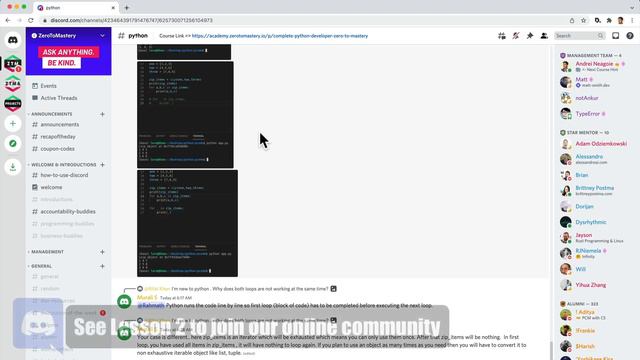Expand the MANAGEMENT category

point(47,252)
